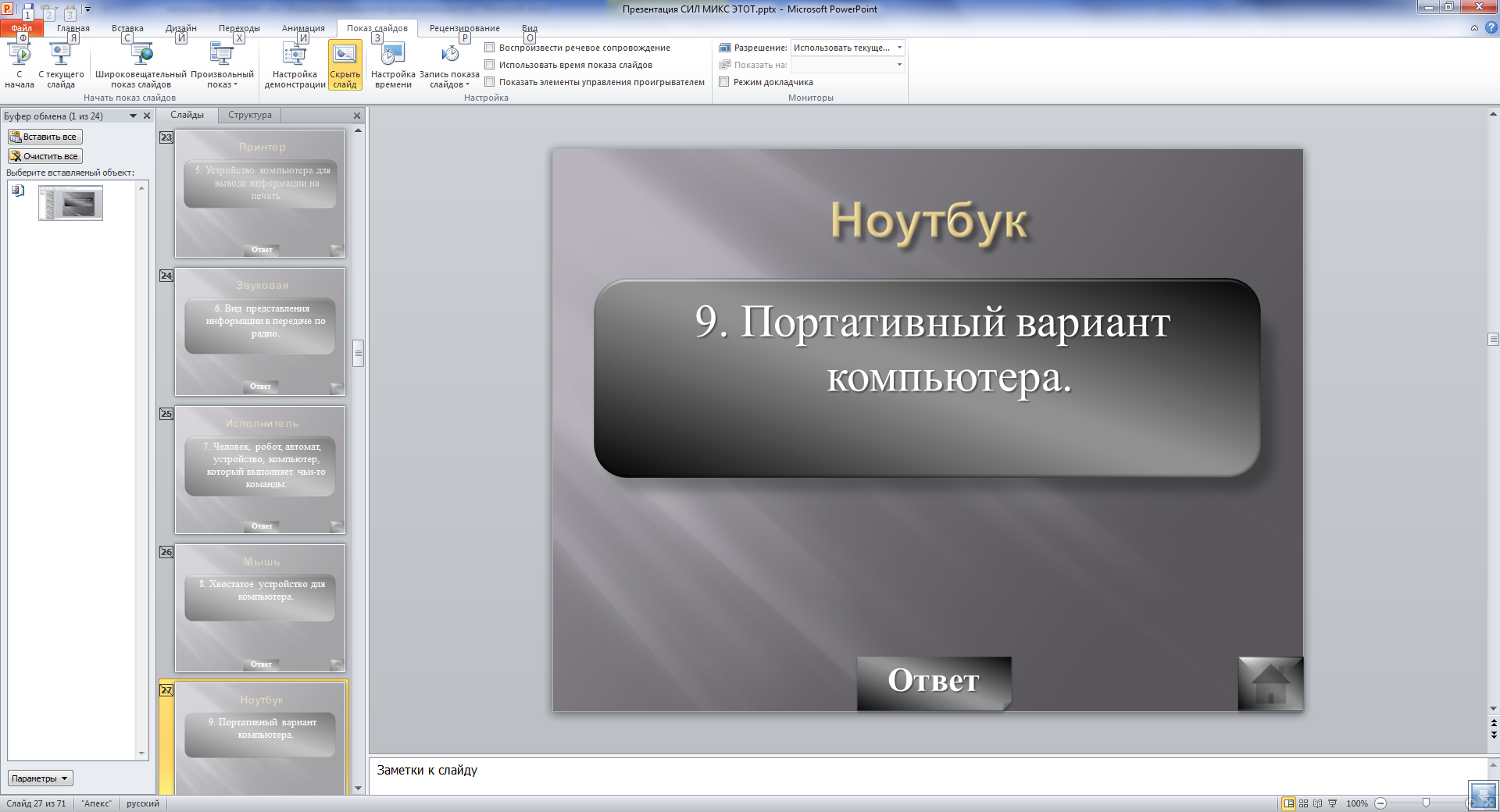Open Произвольный показ menu
1500x812 pixels.
coord(222,66)
